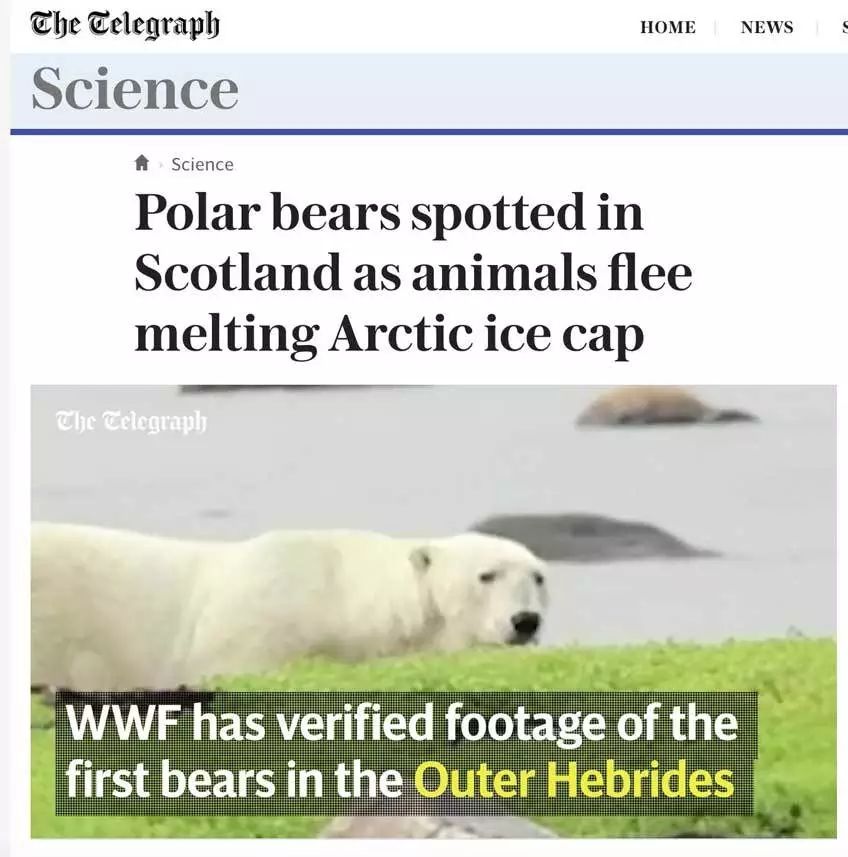This screenshot has height=857, width=848.
Task: Click the 'first bears in the' caption text
Action: coord(235,780)
